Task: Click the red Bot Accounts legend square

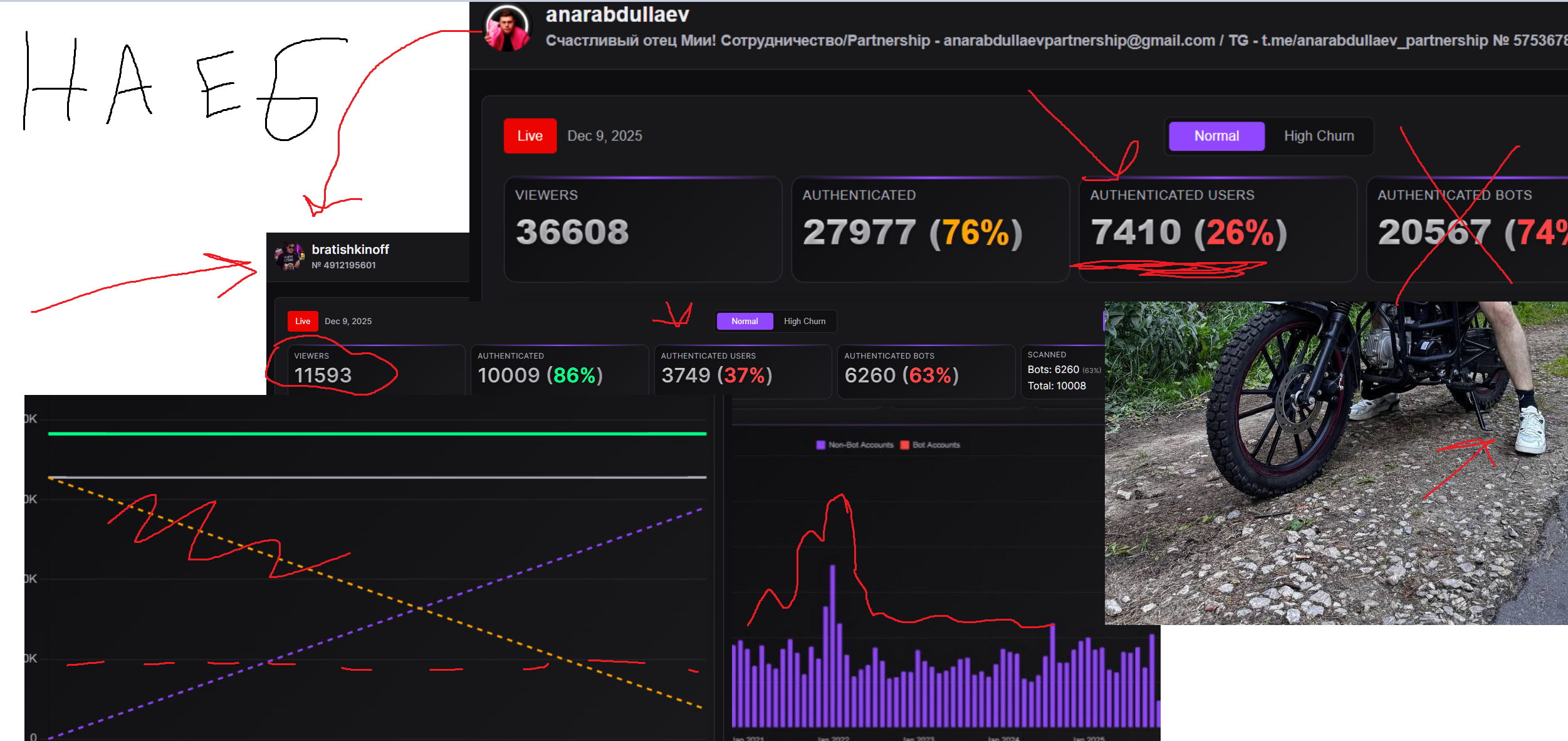Action: (x=904, y=445)
